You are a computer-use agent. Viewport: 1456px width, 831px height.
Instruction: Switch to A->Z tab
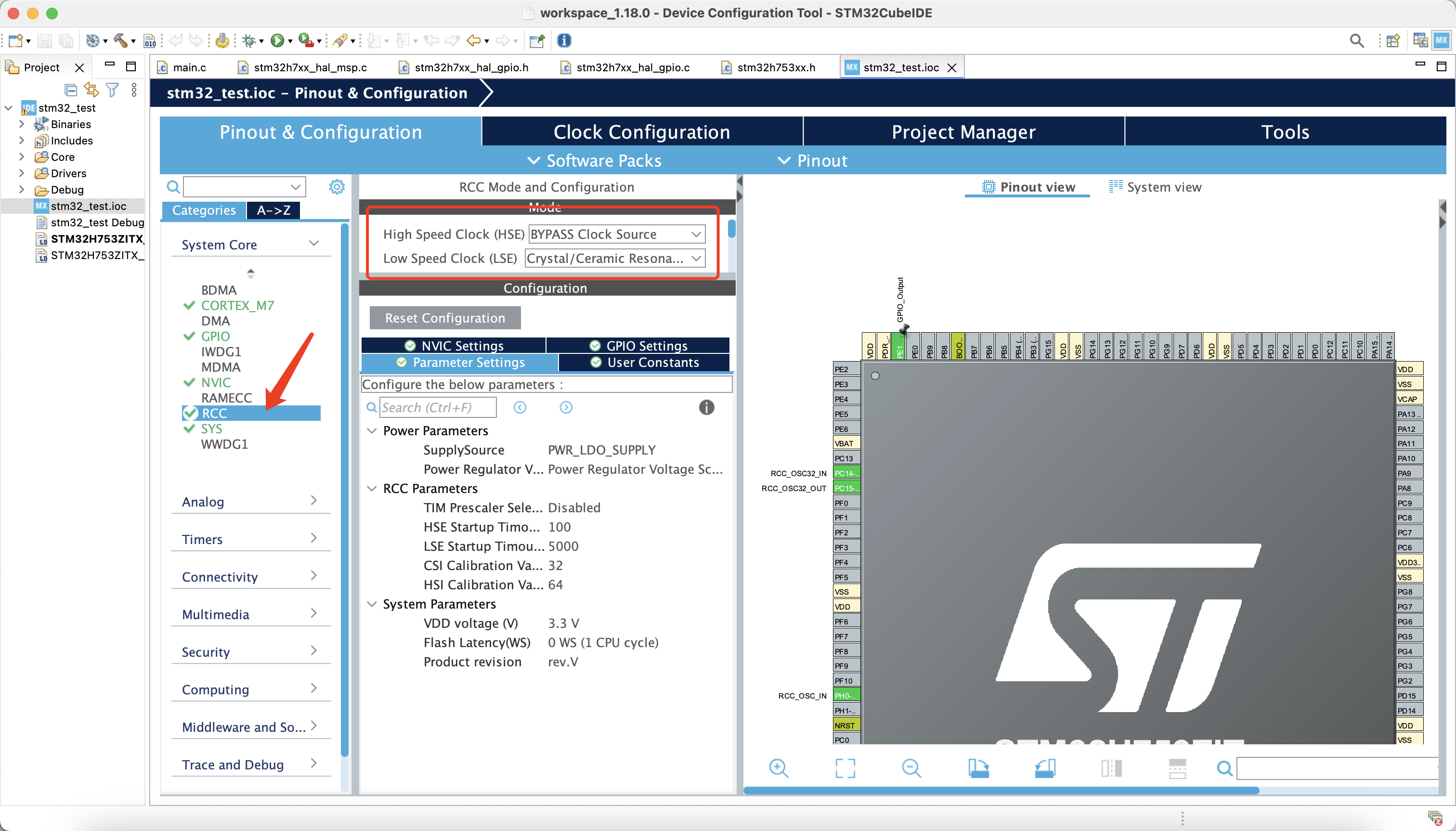tap(274, 210)
